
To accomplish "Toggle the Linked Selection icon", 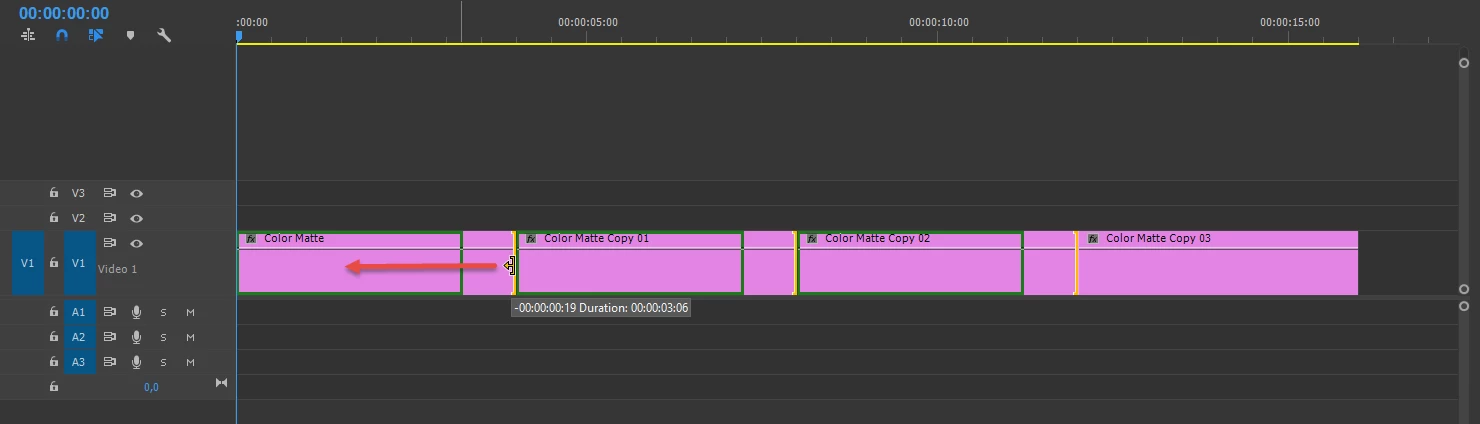I will coord(96,35).
